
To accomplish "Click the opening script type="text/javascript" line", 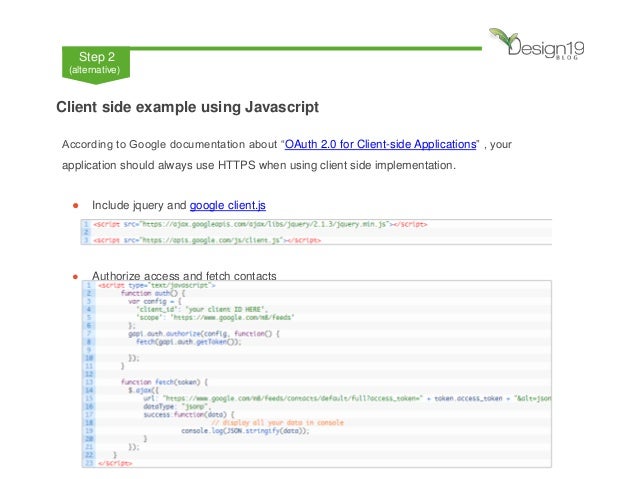I will pyautogui.click(x=157, y=285).
